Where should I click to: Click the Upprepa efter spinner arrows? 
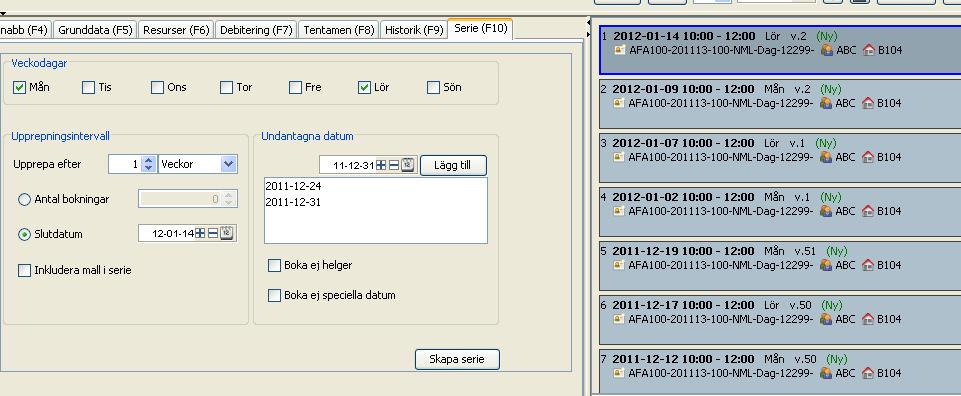[x=149, y=164]
